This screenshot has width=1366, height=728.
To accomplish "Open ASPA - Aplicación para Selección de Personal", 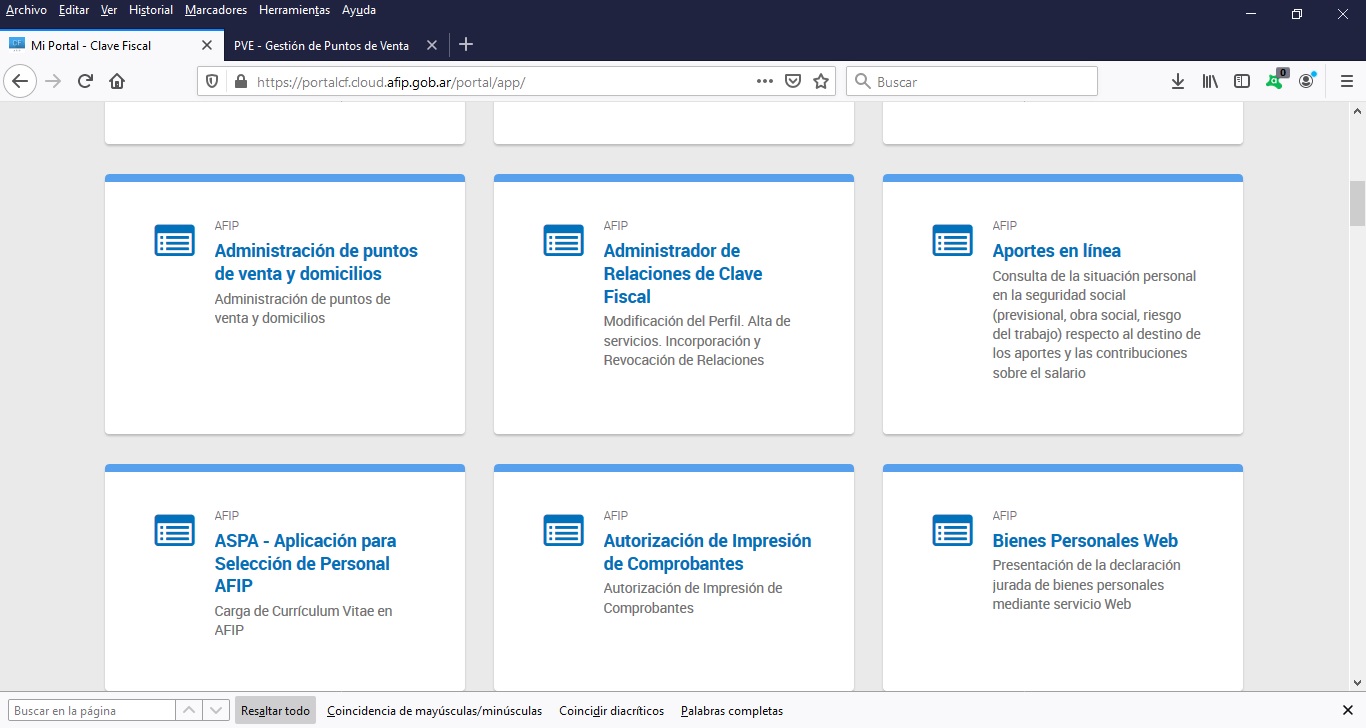I will point(305,563).
